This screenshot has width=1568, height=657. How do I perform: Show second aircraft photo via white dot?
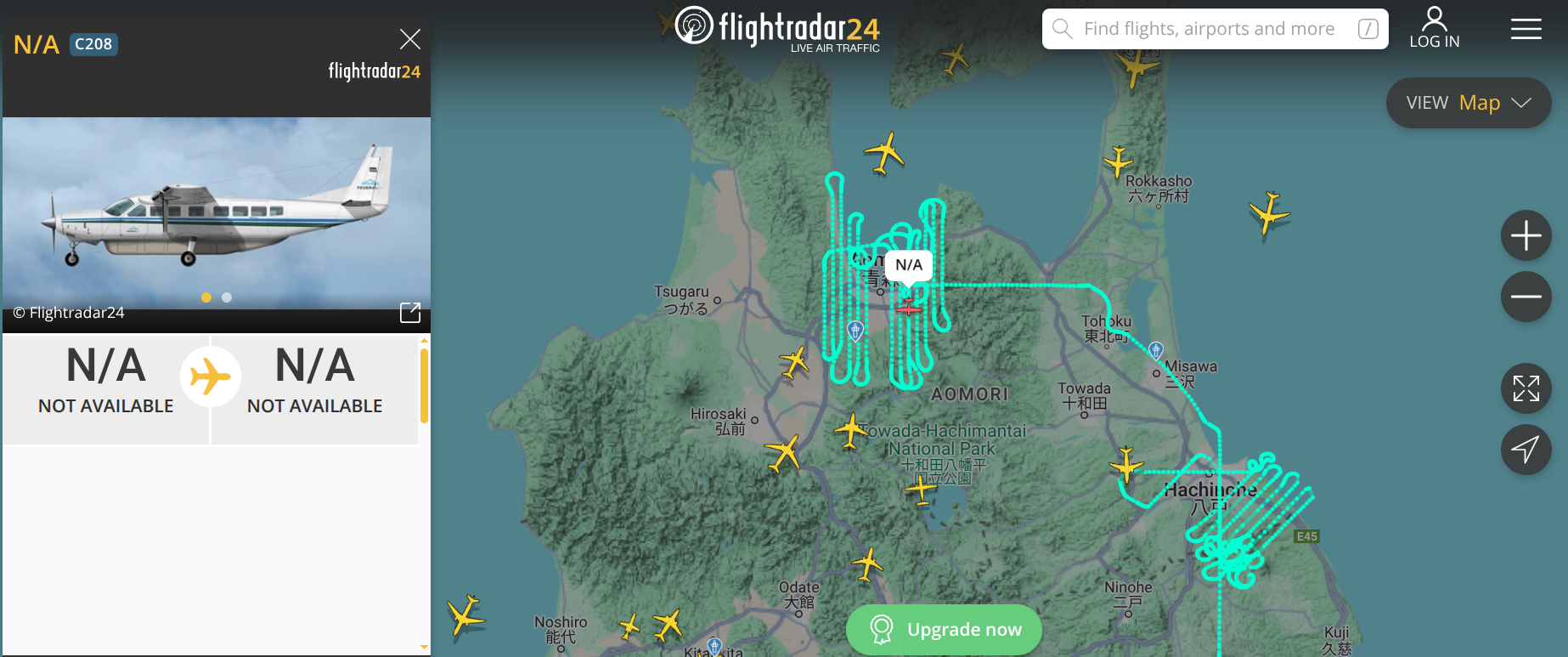click(227, 297)
